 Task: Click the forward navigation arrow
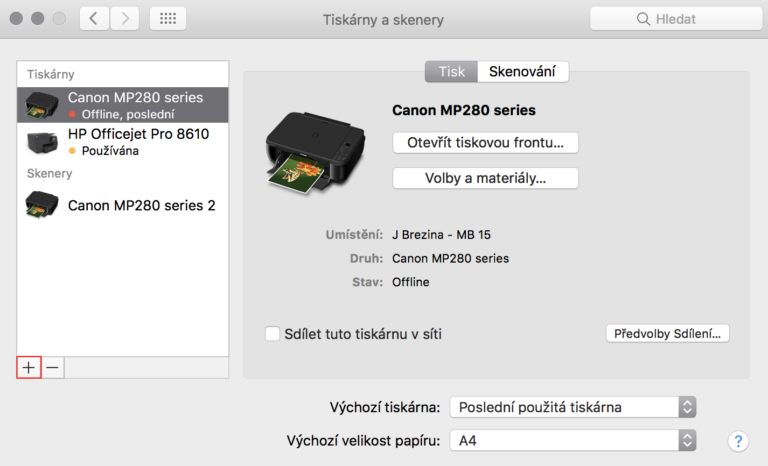click(x=125, y=19)
